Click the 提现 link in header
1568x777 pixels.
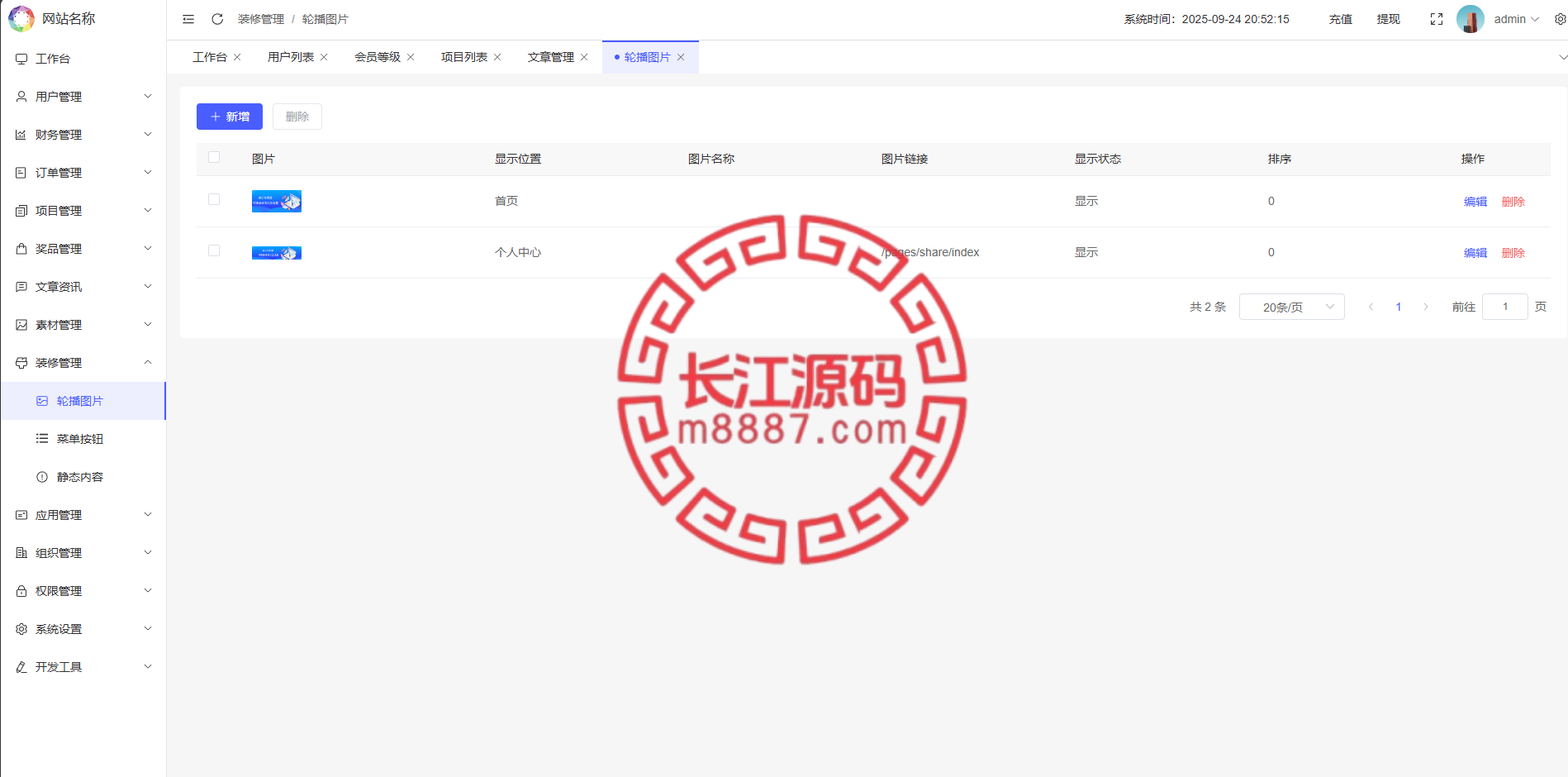click(x=1389, y=19)
